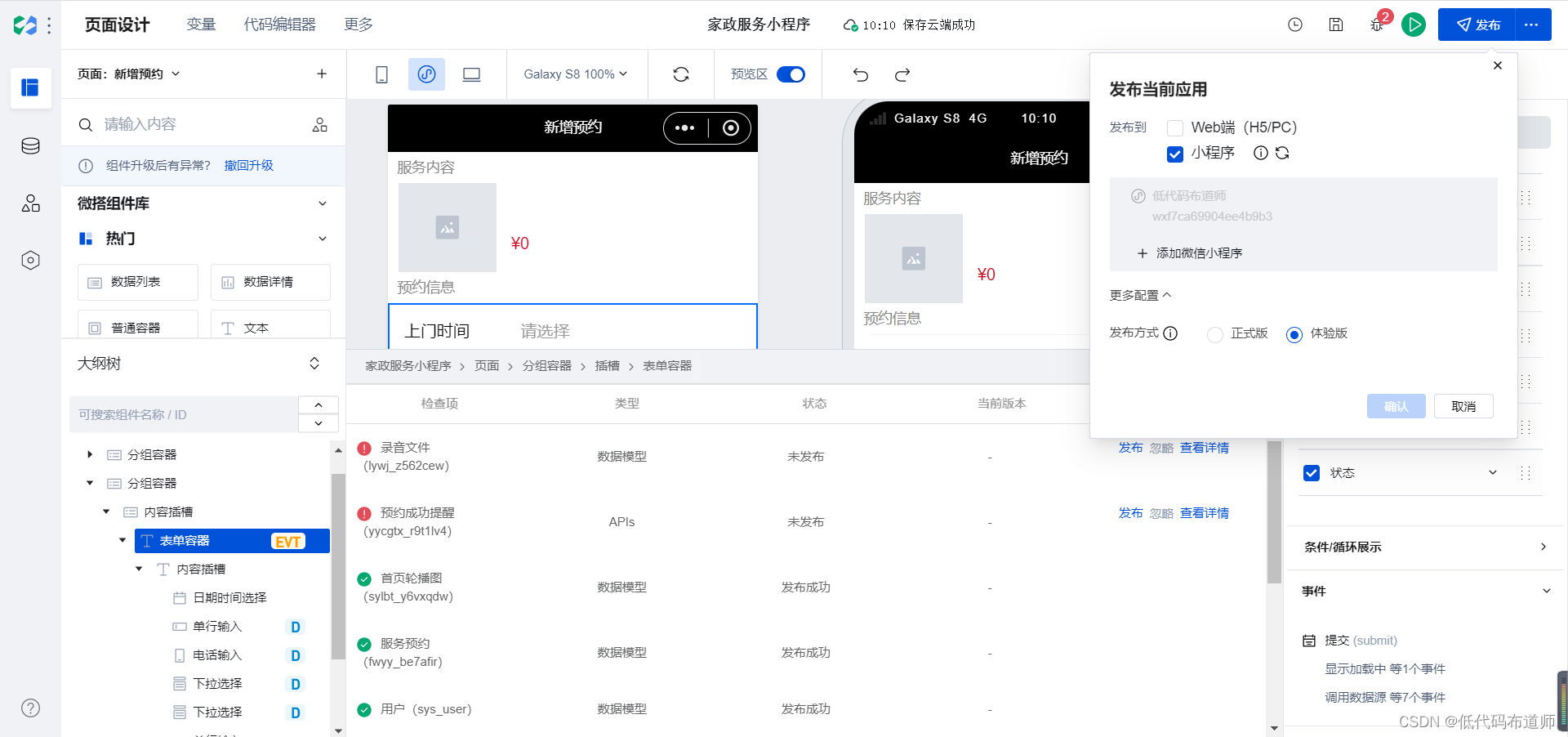
Task: Collapse the 微搭组件库 section
Action: 323,203
